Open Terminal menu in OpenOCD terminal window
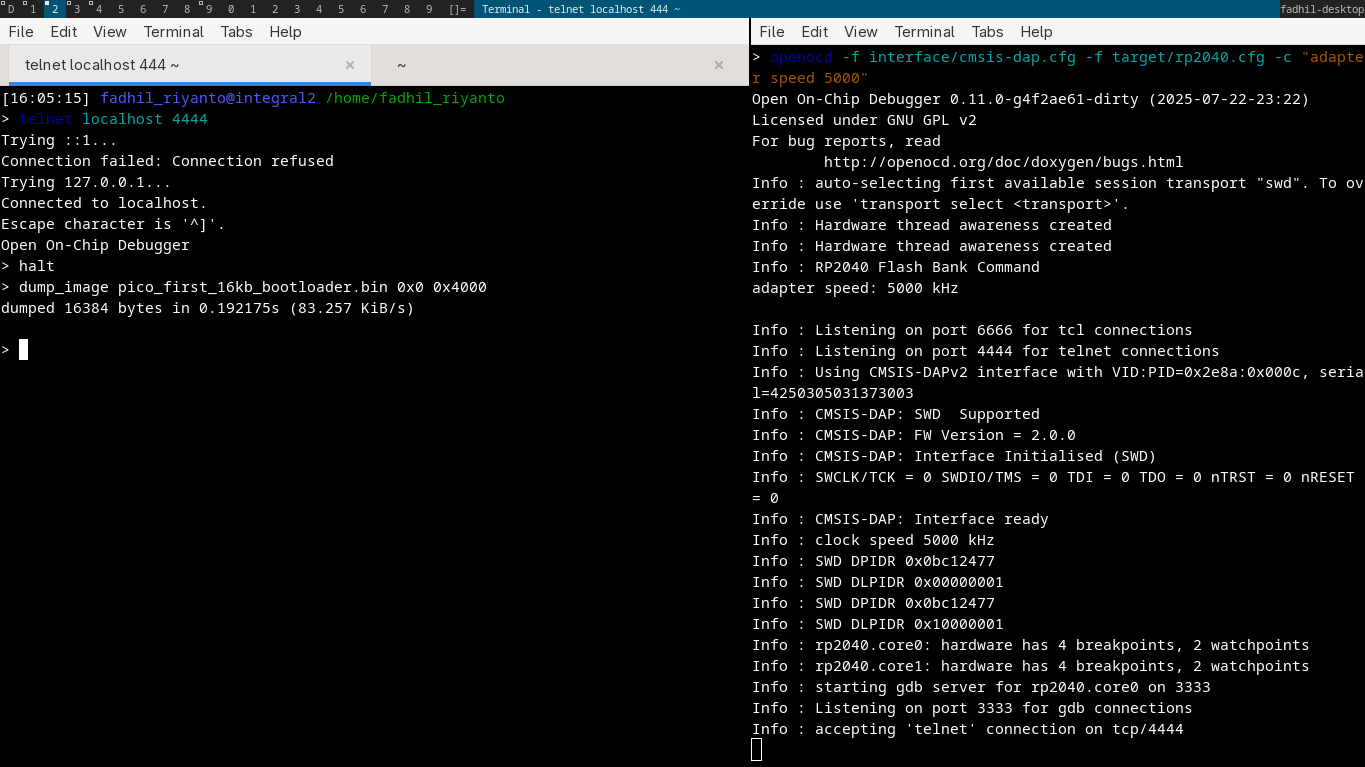The height and width of the screenshot is (767, 1365). pyautogui.click(x=924, y=31)
